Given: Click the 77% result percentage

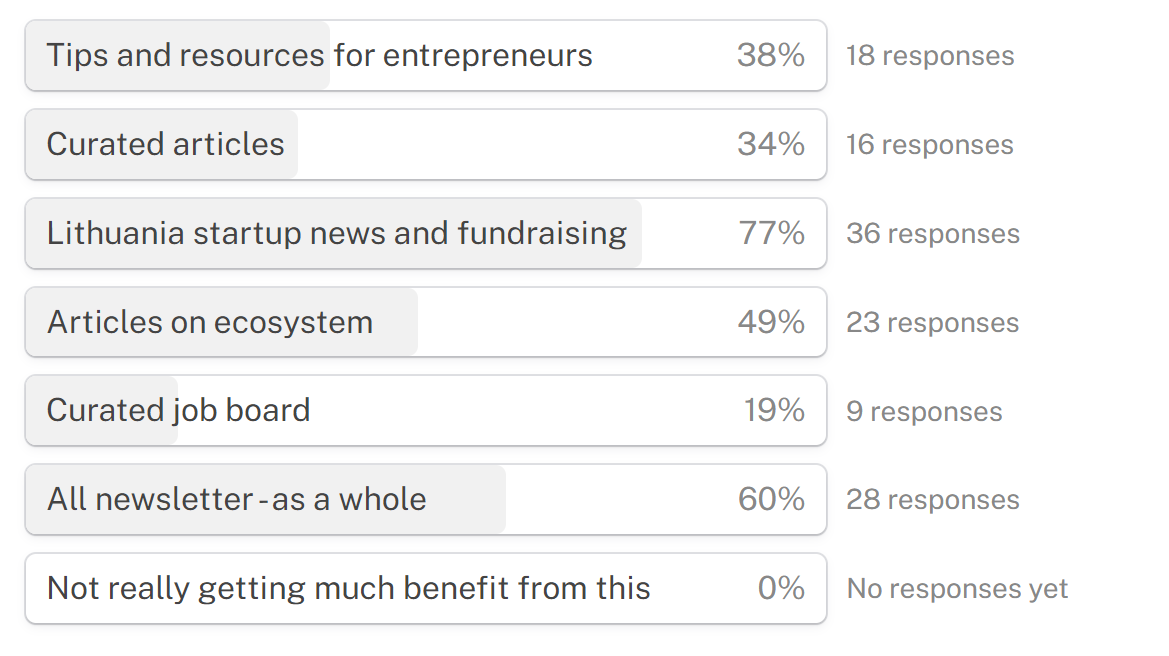Looking at the screenshot, I should [x=772, y=234].
